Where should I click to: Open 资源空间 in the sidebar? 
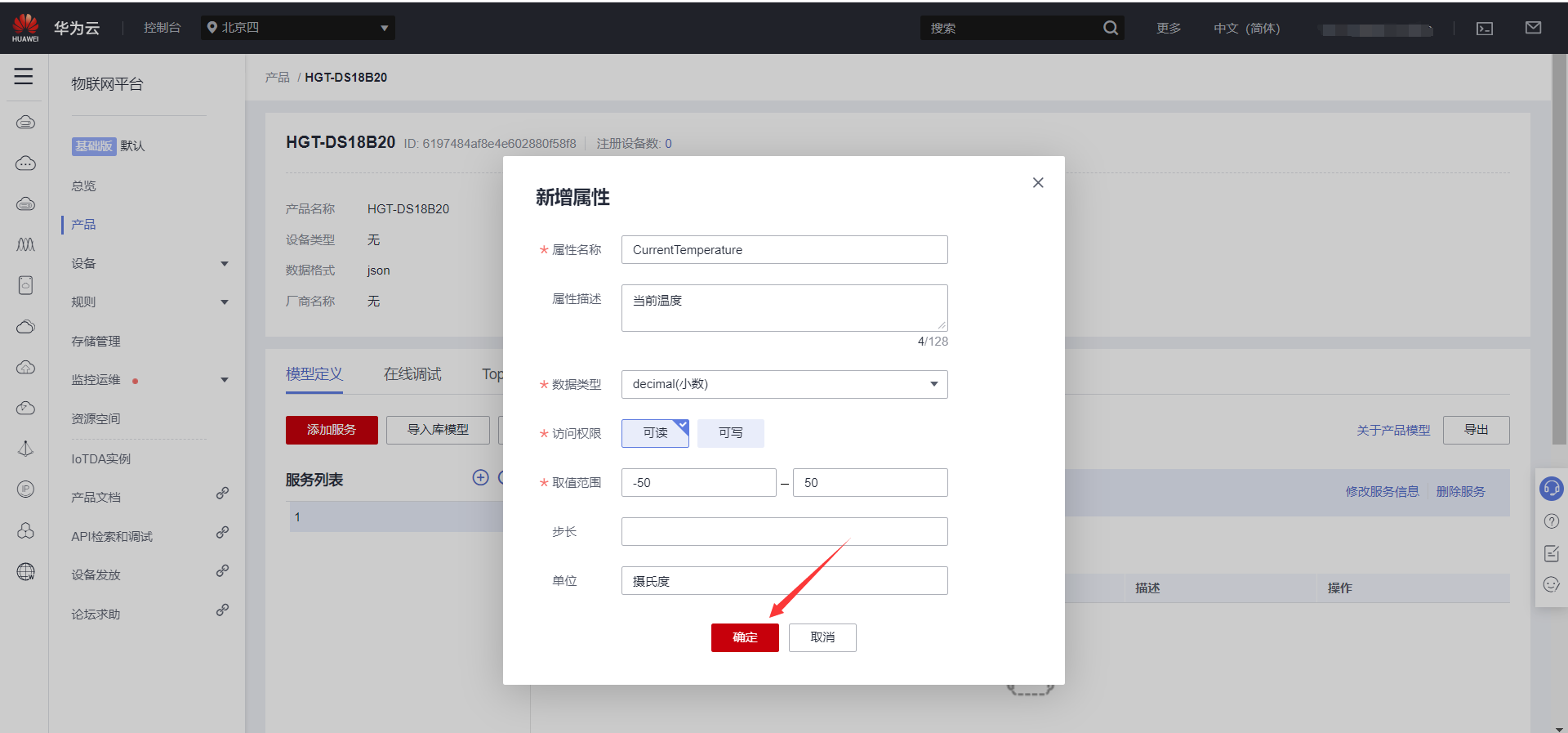click(x=96, y=418)
